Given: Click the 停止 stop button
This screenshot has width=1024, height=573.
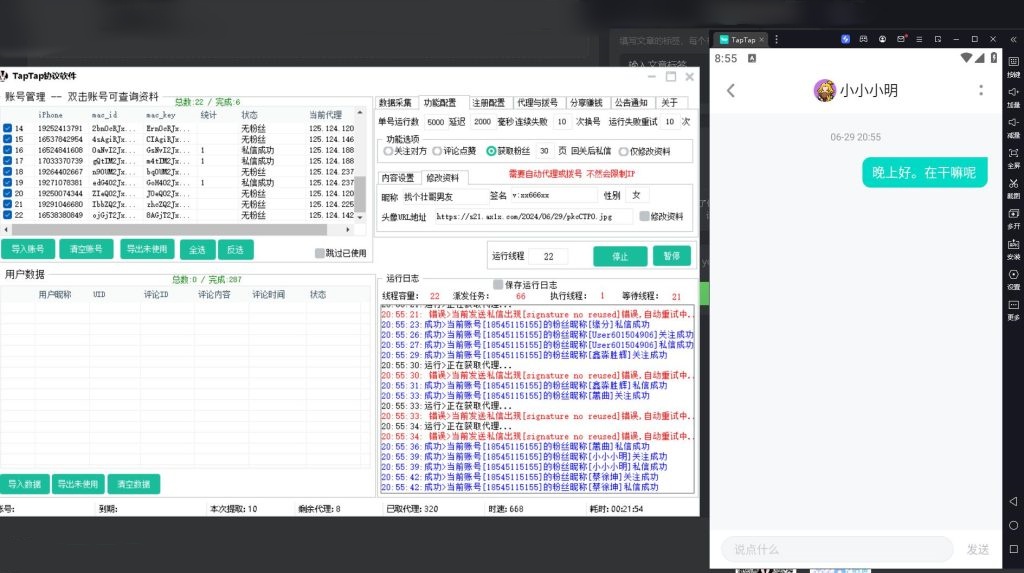Looking at the screenshot, I should click(620, 256).
